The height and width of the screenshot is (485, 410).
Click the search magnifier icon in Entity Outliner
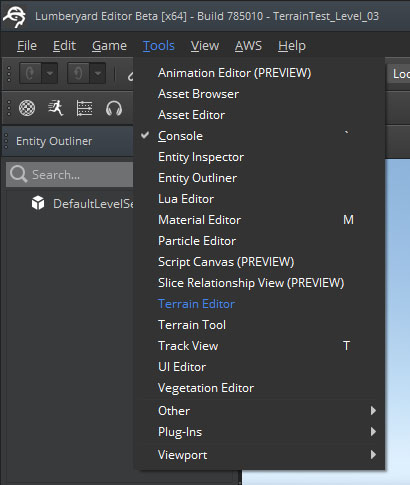coord(18,174)
